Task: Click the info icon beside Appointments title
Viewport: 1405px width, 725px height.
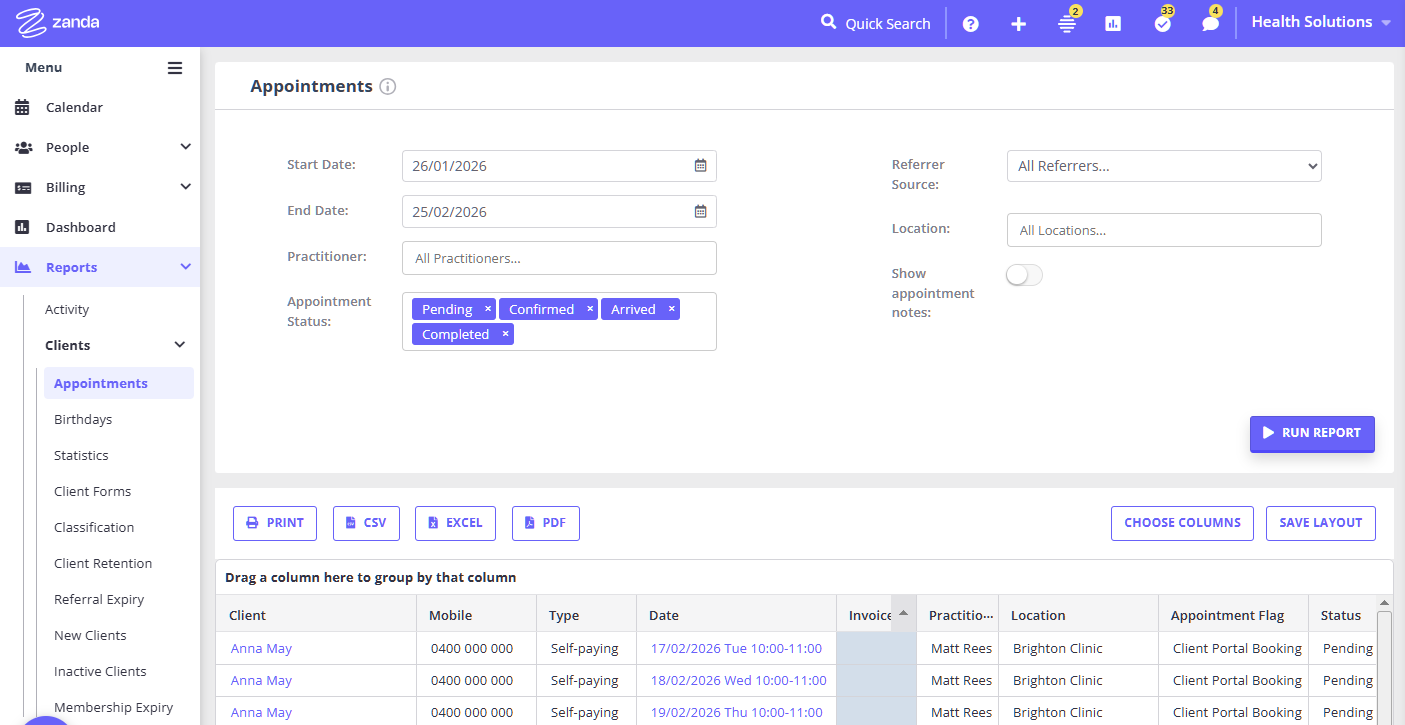Action: click(388, 87)
